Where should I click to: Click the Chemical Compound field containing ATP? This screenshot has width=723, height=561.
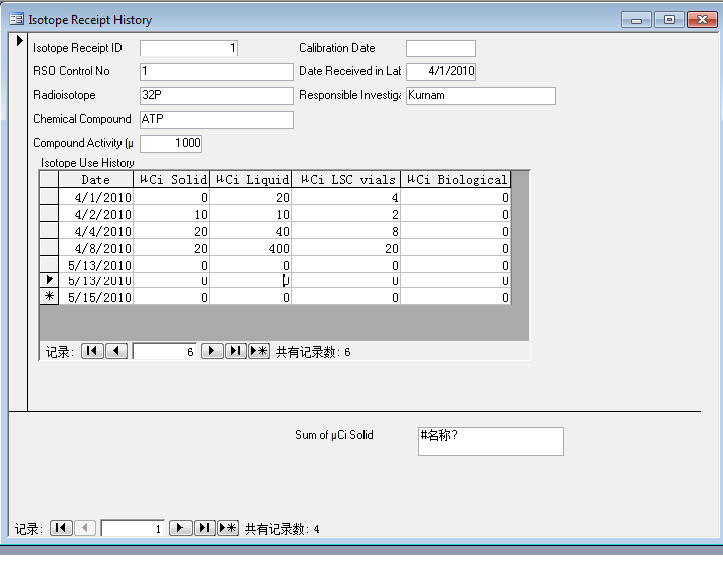(x=217, y=119)
